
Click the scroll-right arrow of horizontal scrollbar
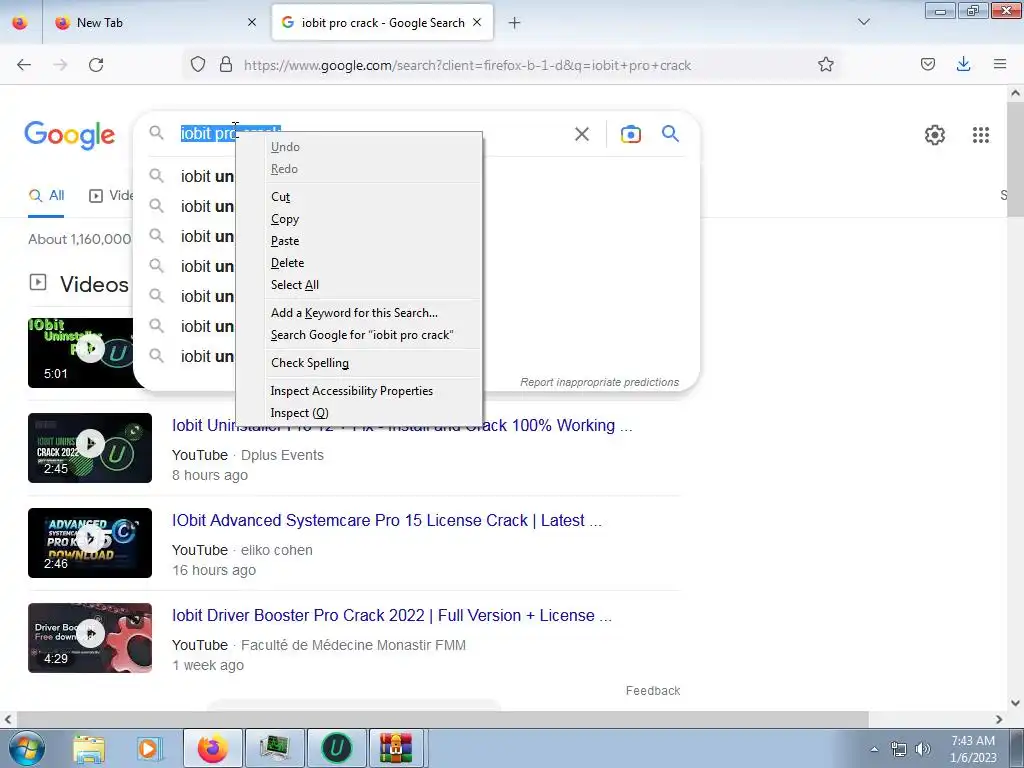click(x=999, y=720)
